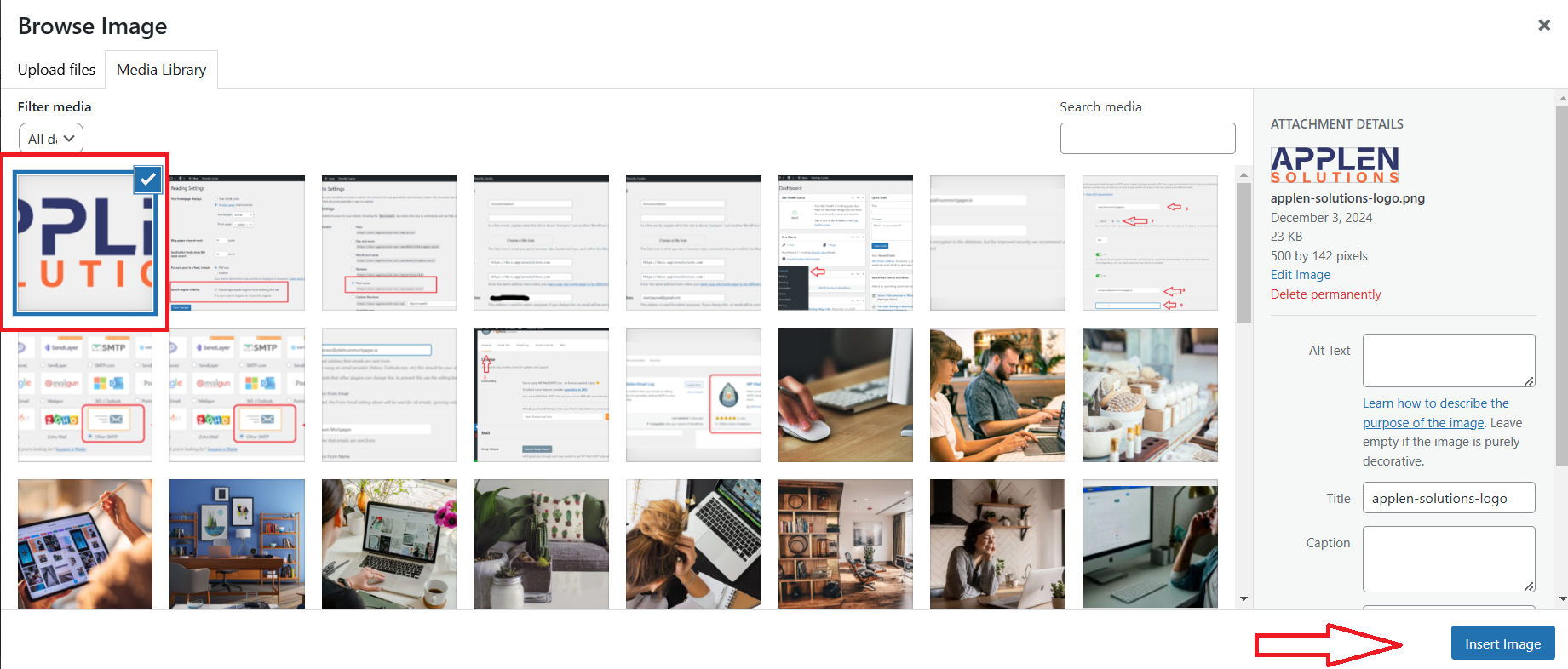This screenshot has height=669, width=1568.
Task: Choose the bearded man at laptop photo
Action: click(997, 395)
